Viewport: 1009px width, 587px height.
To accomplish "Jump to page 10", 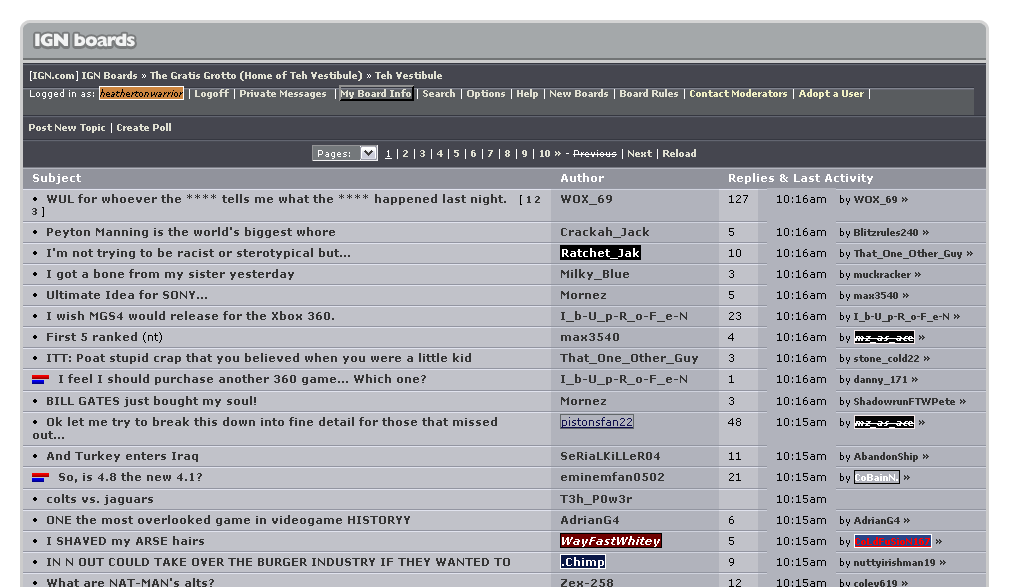I will click(x=544, y=154).
